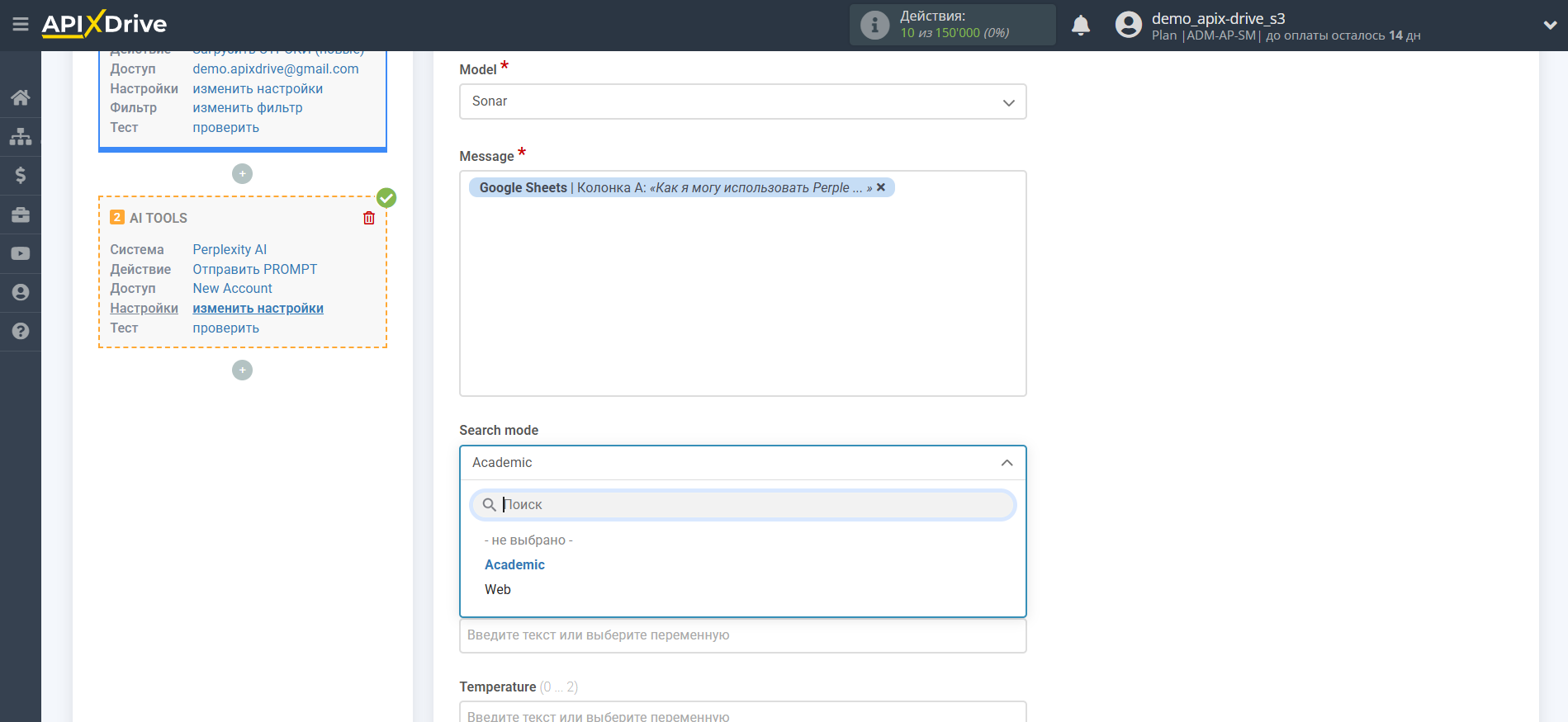The image size is (1568, 722).
Task: Click the search magnifier icon
Action: [489, 504]
